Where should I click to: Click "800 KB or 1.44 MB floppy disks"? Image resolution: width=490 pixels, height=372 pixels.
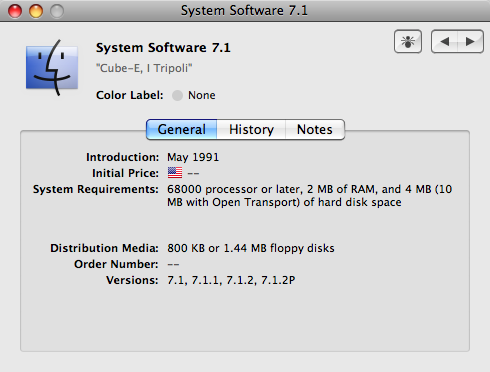coord(251,248)
